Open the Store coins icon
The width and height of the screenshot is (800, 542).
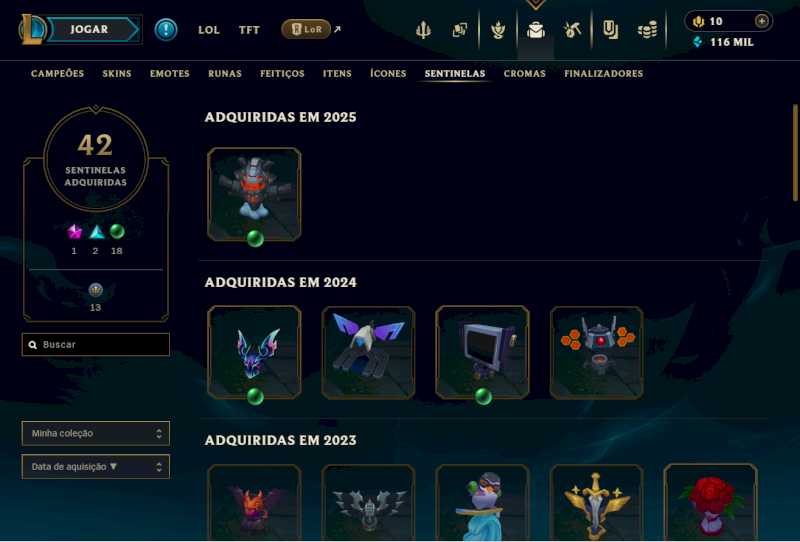pyautogui.click(x=647, y=31)
